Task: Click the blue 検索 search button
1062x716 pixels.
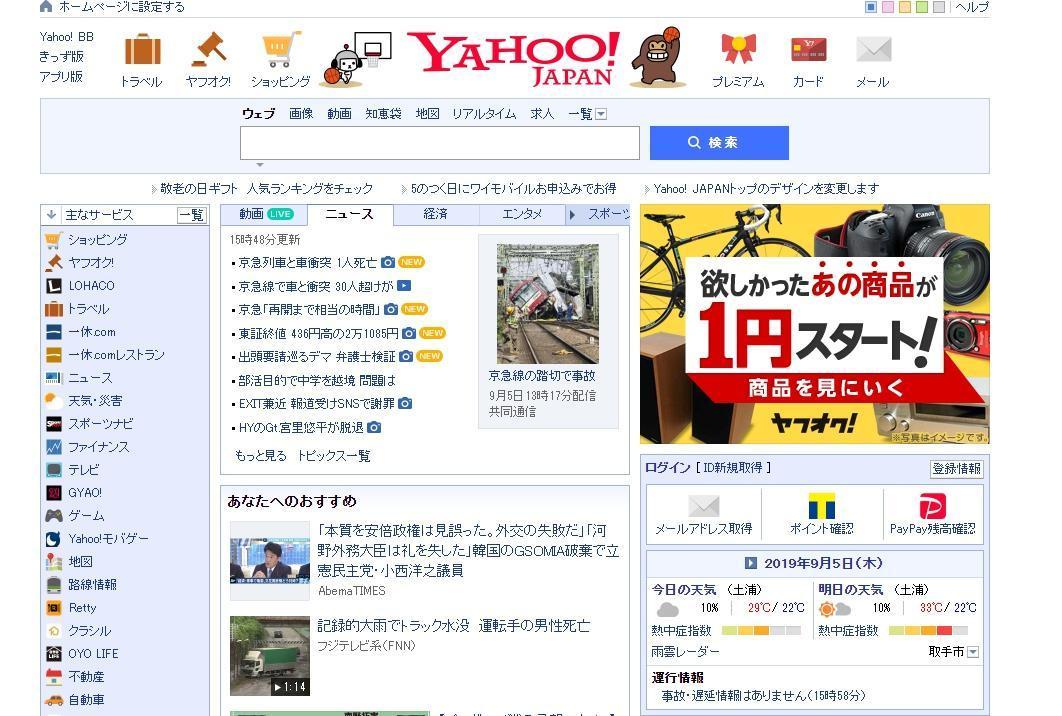Action: [x=719, y=143]
